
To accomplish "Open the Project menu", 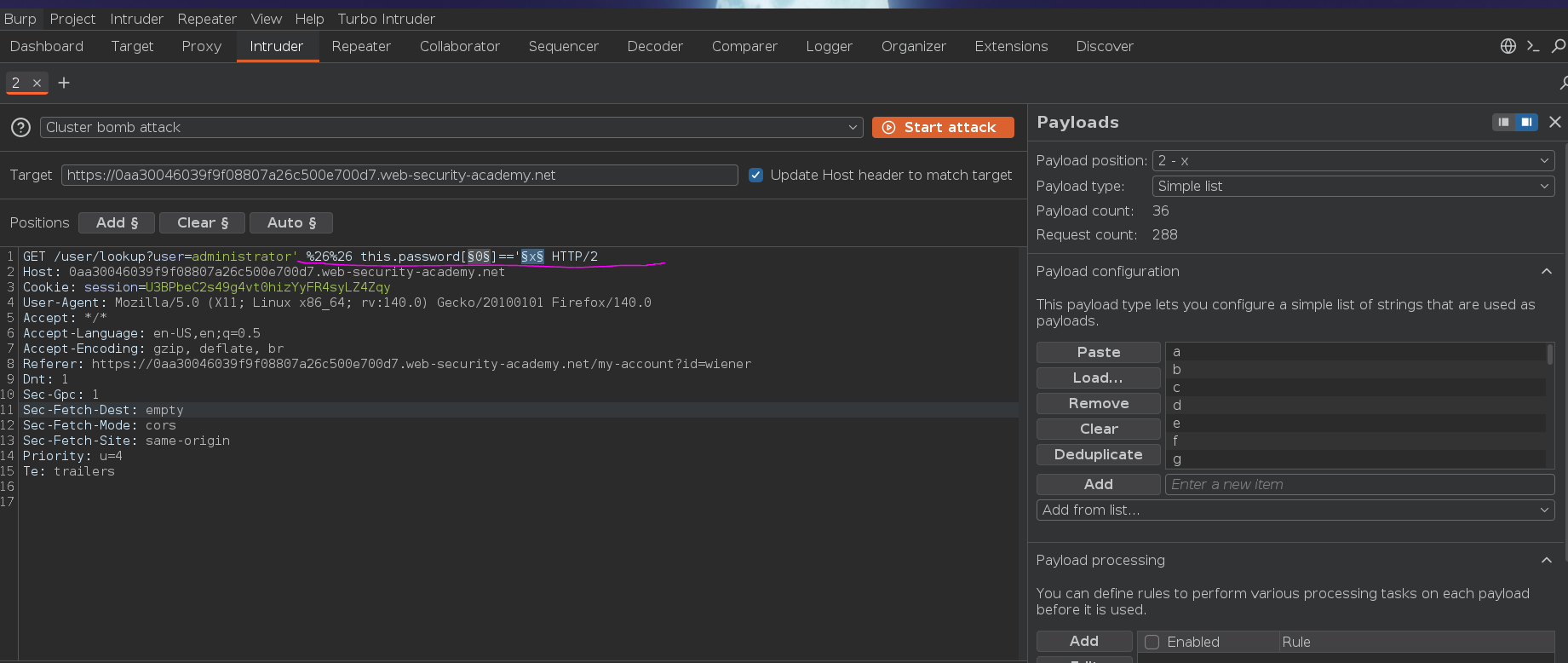I will pos(72,19).
